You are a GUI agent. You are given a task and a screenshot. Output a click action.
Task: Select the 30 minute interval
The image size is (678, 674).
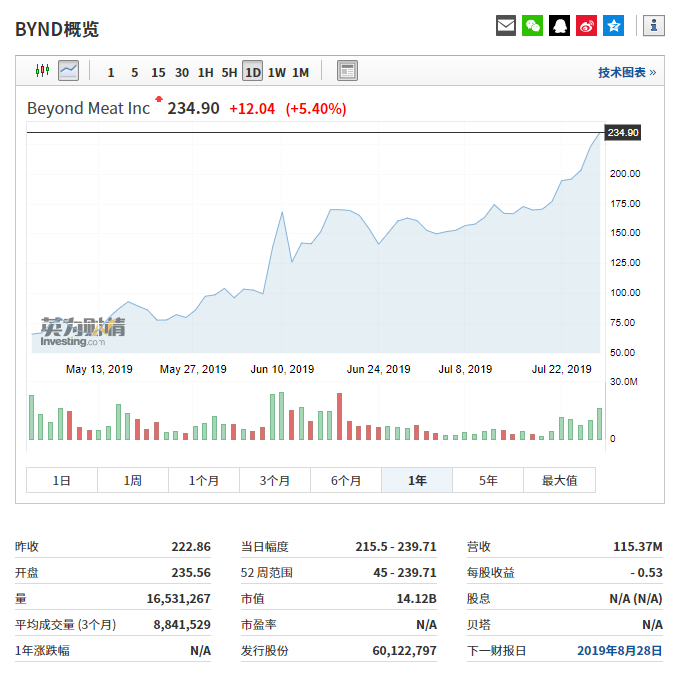point(182,72)
